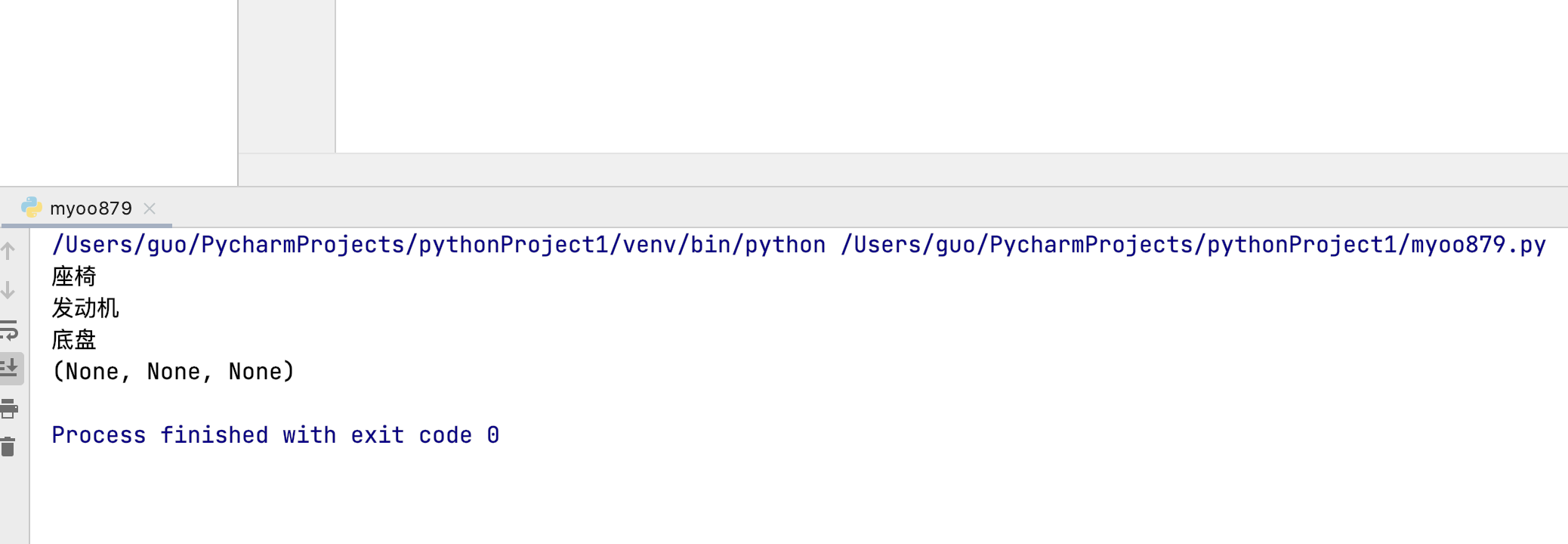This screenshot has width=1568, height=544.
Task: Click the 底盘 output line
Action: [74, 340]
